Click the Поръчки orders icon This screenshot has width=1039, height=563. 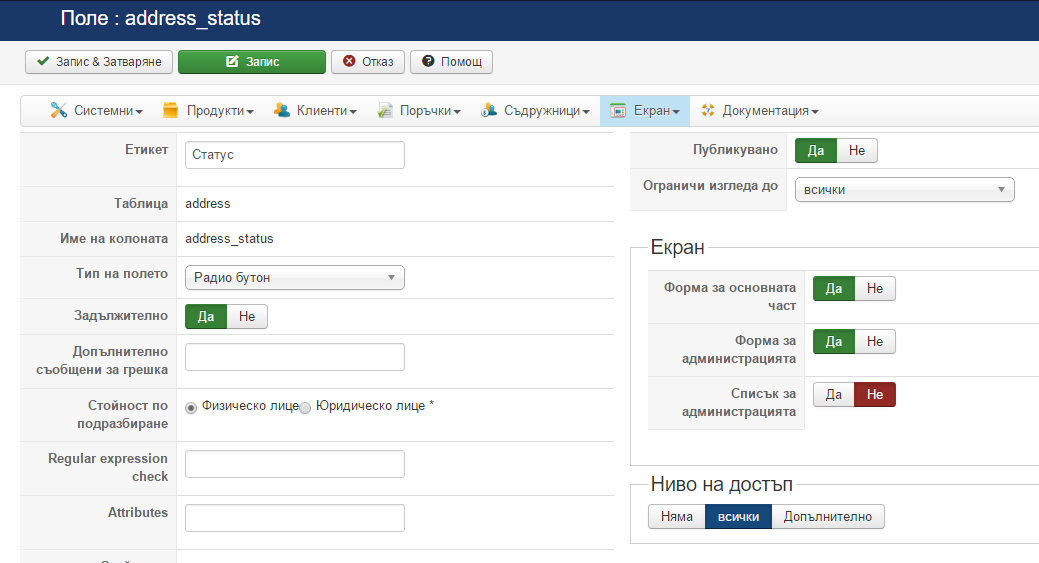(x=385, y=111)
